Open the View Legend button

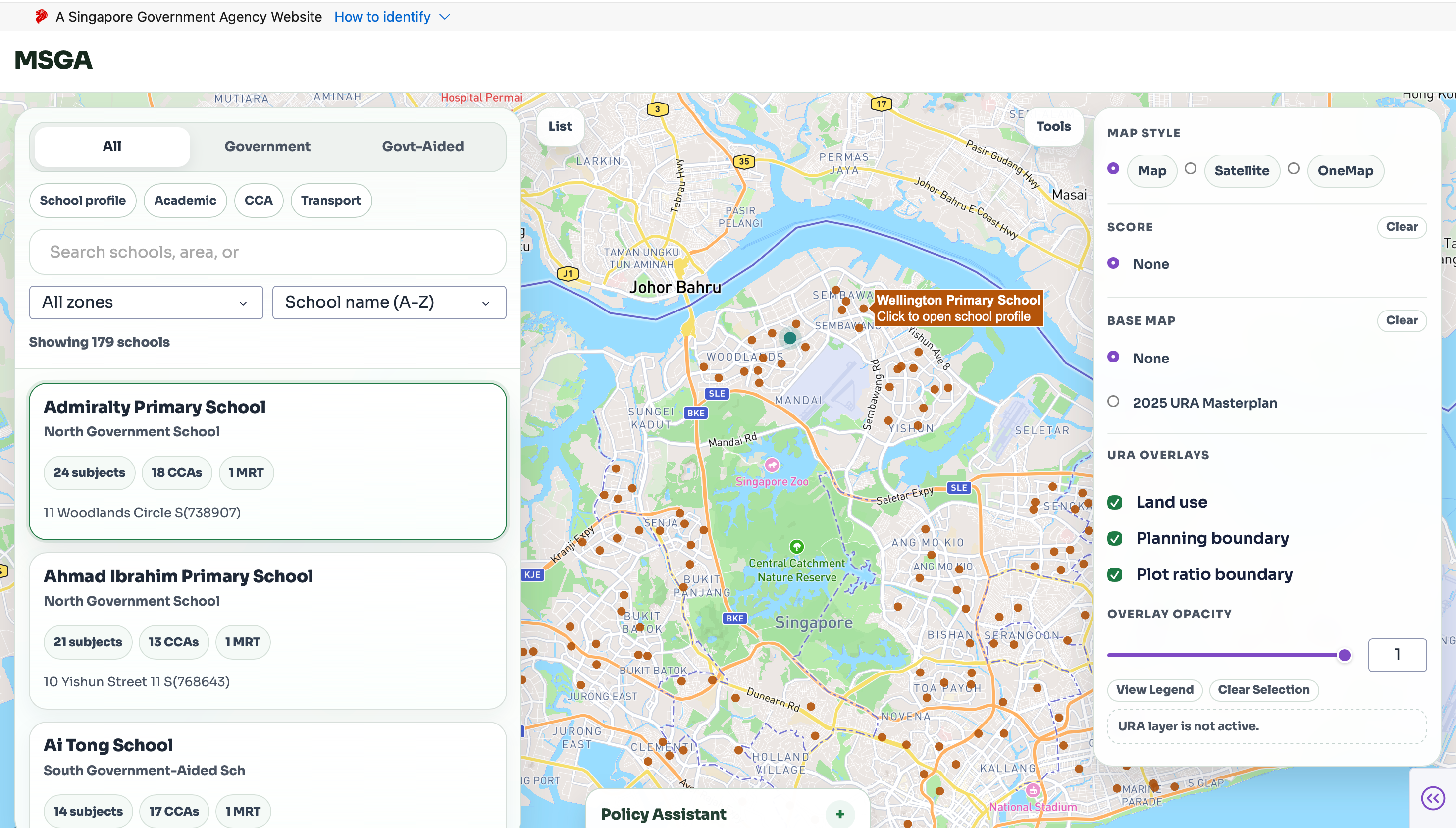coord(1155,690)
